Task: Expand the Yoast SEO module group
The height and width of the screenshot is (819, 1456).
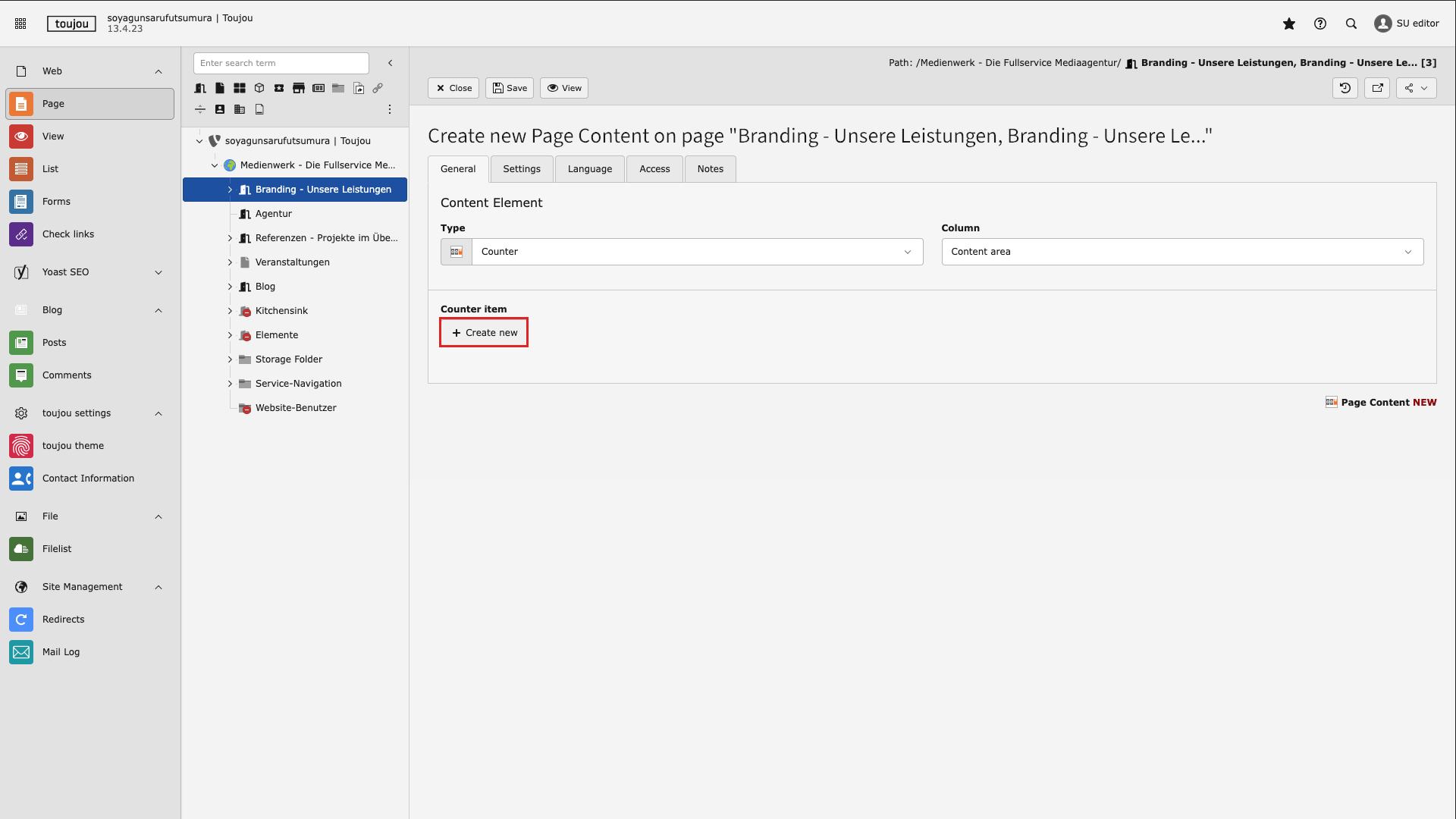Action: (x=158, y=272)
